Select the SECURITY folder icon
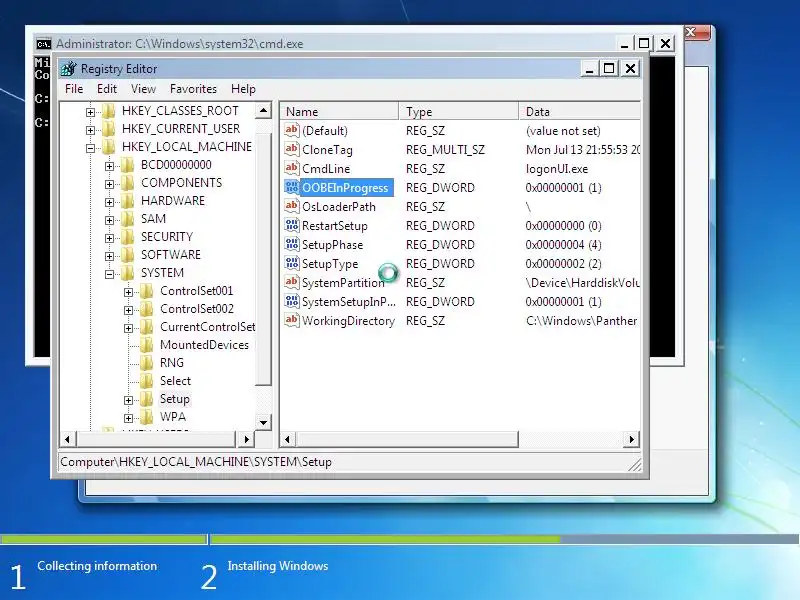Screen dimensions: 800x600 (x=128, y=237)
